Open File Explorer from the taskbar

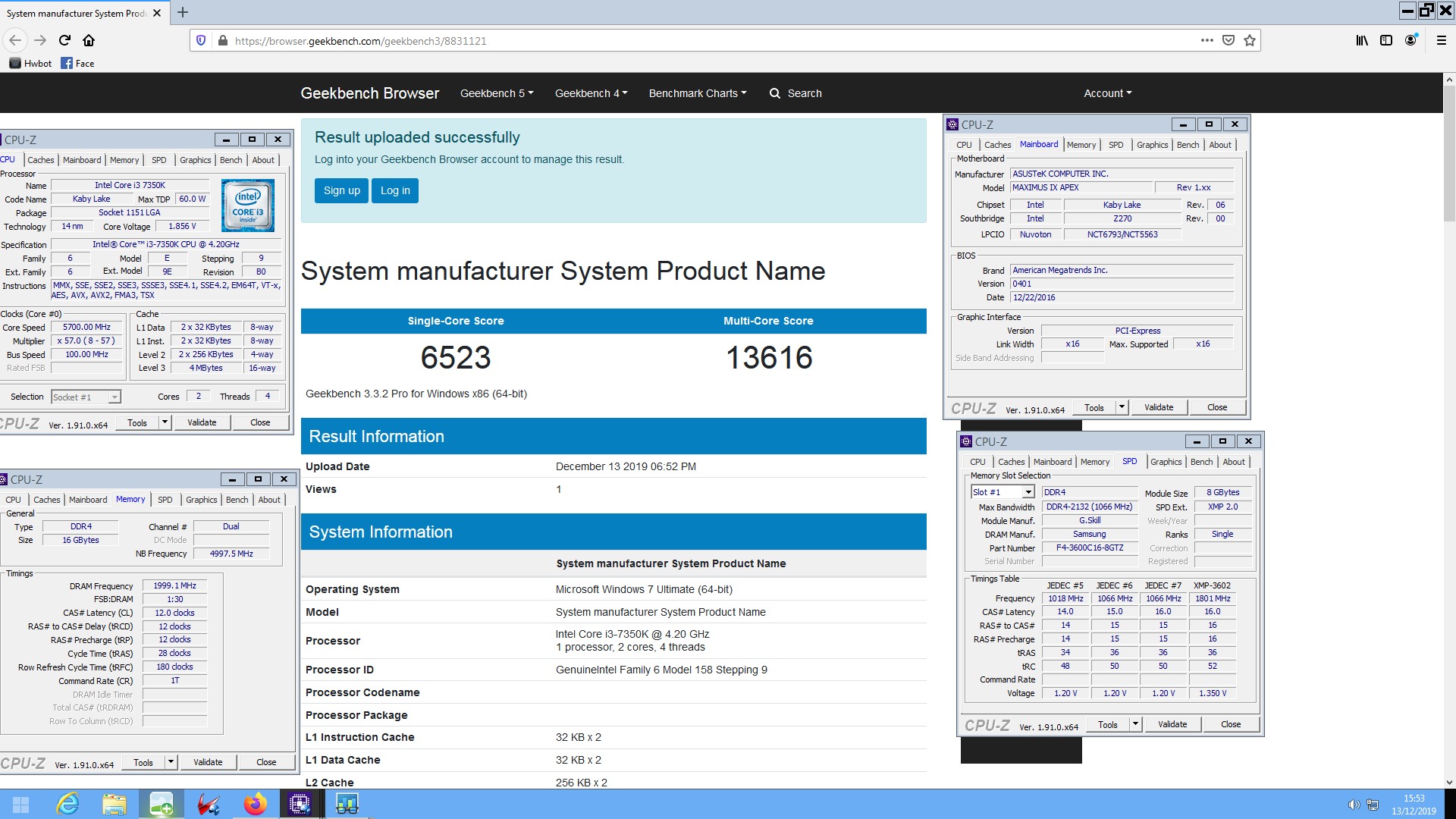coord(115,804)
